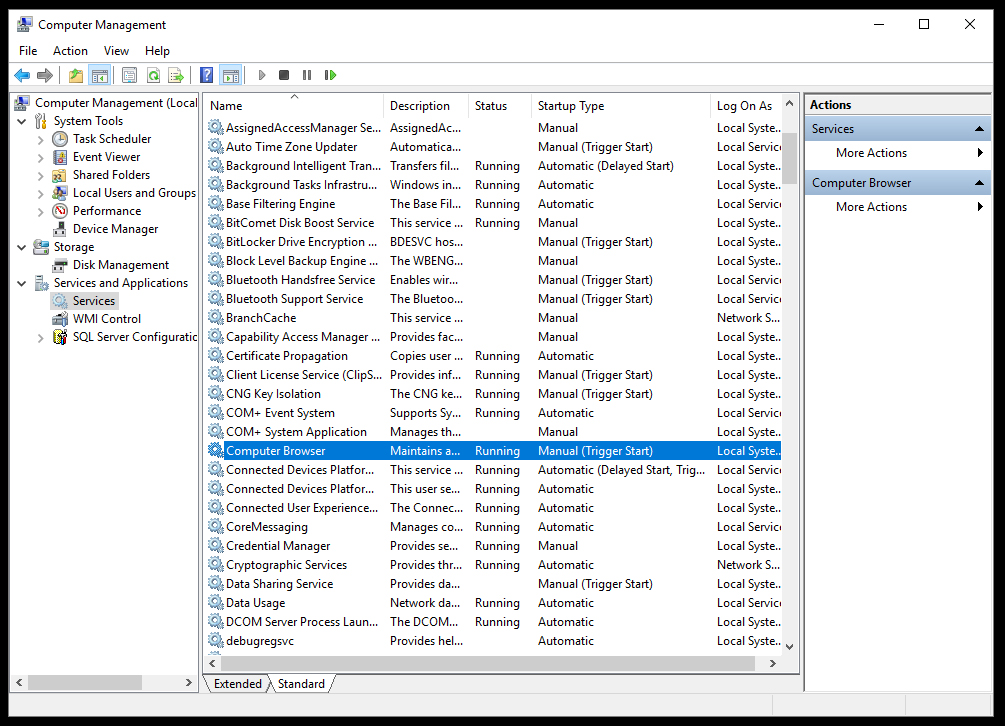
Task: Click the services list horizontal scrollbar thumb
Action: [x=488, y=664]
